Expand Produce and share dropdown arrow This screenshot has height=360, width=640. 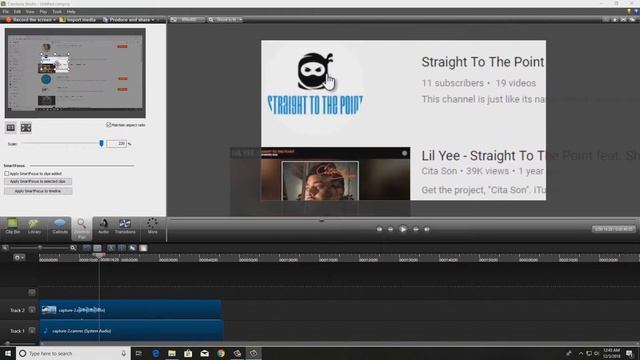(x=153, y=20)
